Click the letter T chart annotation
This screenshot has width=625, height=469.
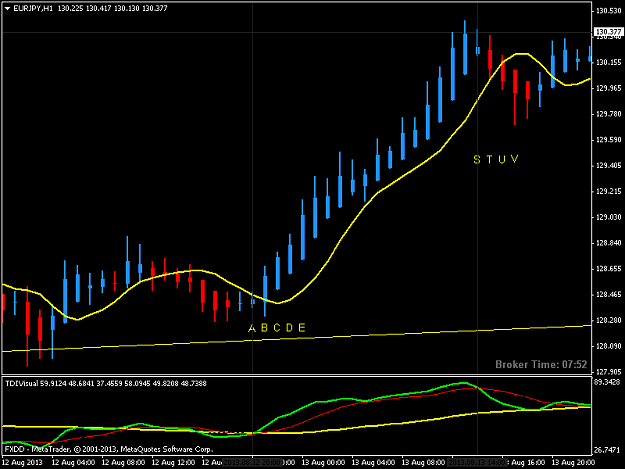pos(489,160)
